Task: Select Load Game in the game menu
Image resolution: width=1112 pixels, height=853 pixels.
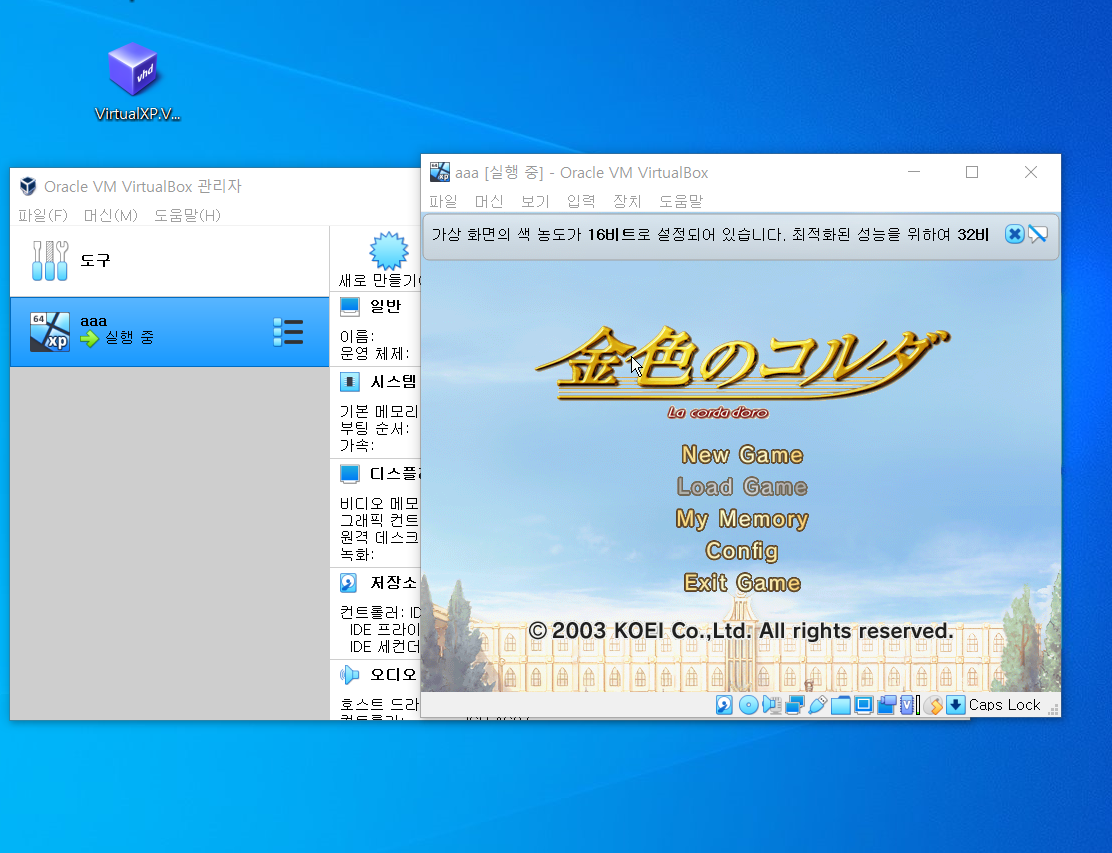Action: [x=742, y=486]
